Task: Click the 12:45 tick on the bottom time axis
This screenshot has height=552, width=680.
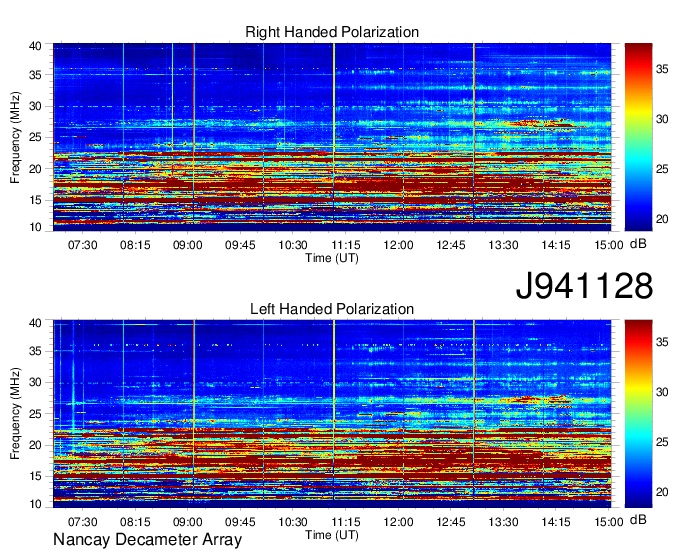Action: 451,522
